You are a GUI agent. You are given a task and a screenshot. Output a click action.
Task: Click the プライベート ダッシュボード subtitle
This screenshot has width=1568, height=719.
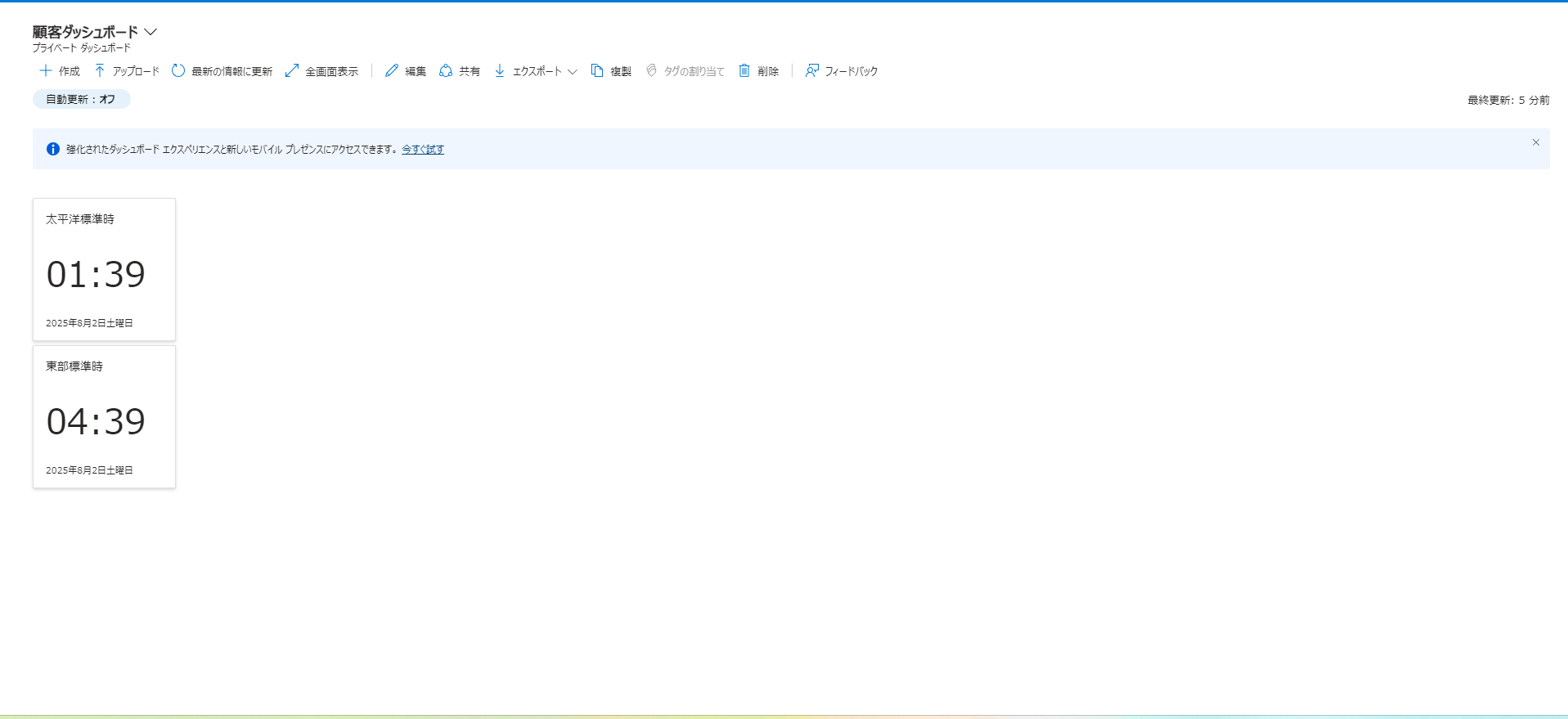(82, 48)
